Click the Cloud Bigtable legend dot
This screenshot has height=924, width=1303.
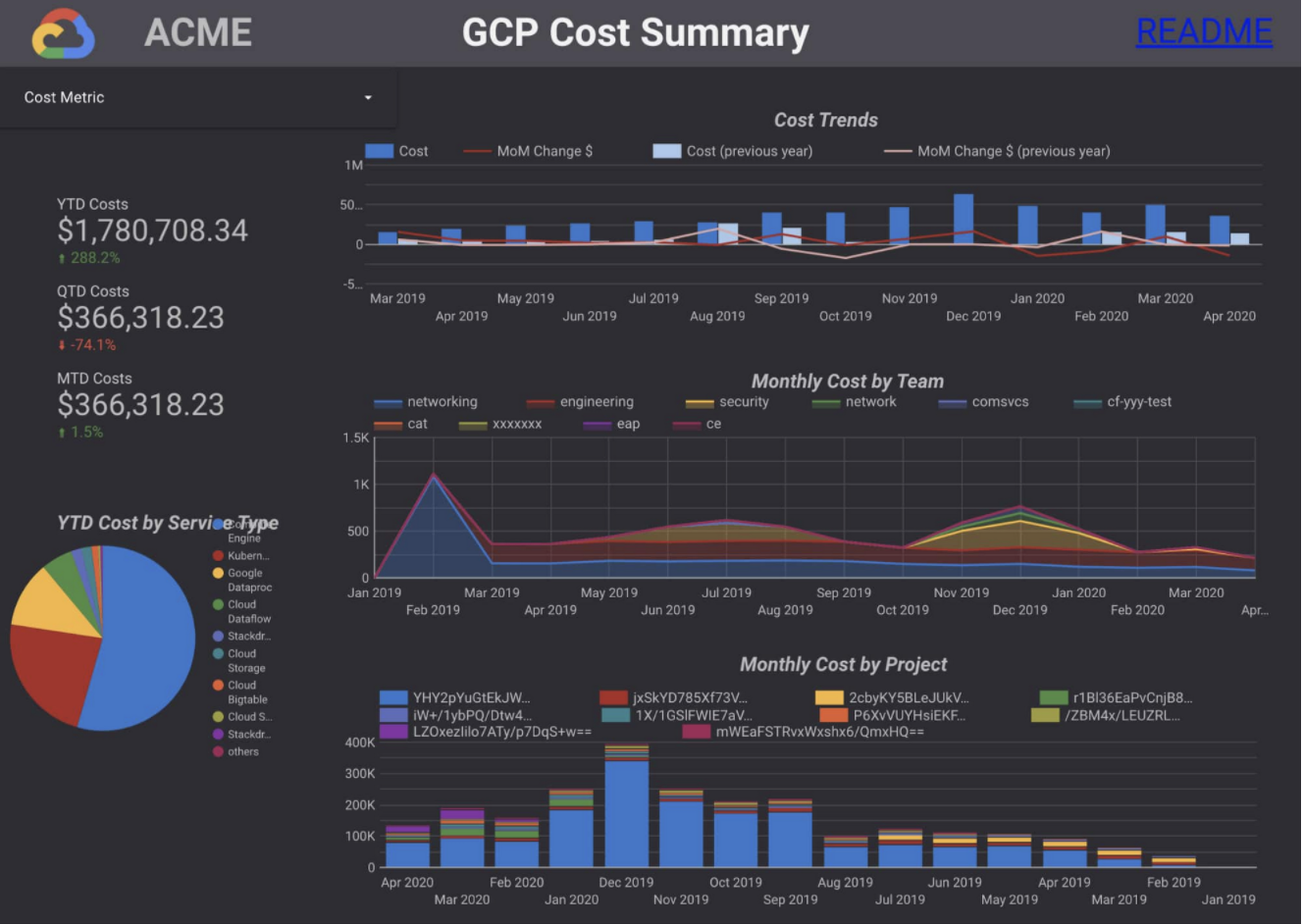tap(218, 686)
